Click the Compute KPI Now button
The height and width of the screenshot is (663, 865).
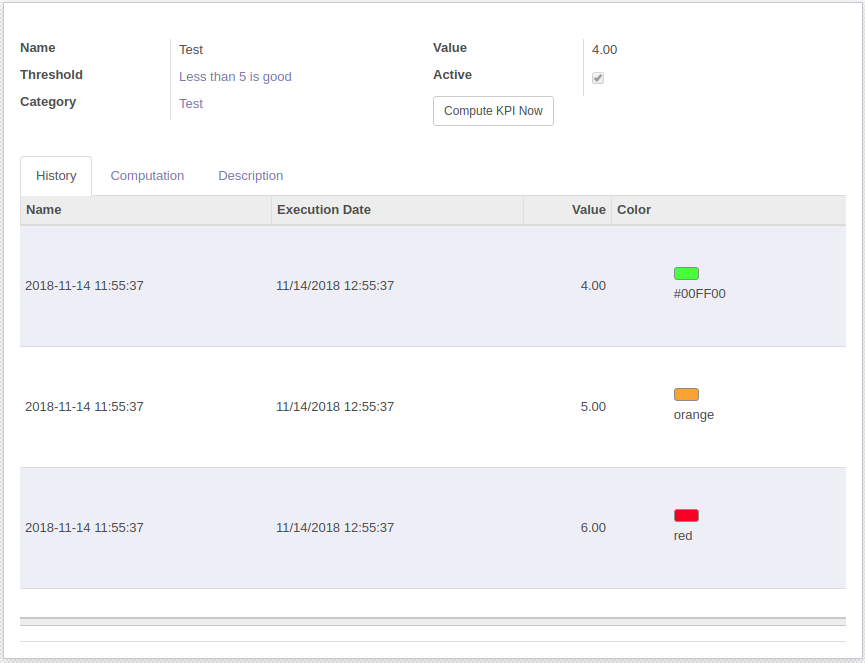click(x=493, y=111)
